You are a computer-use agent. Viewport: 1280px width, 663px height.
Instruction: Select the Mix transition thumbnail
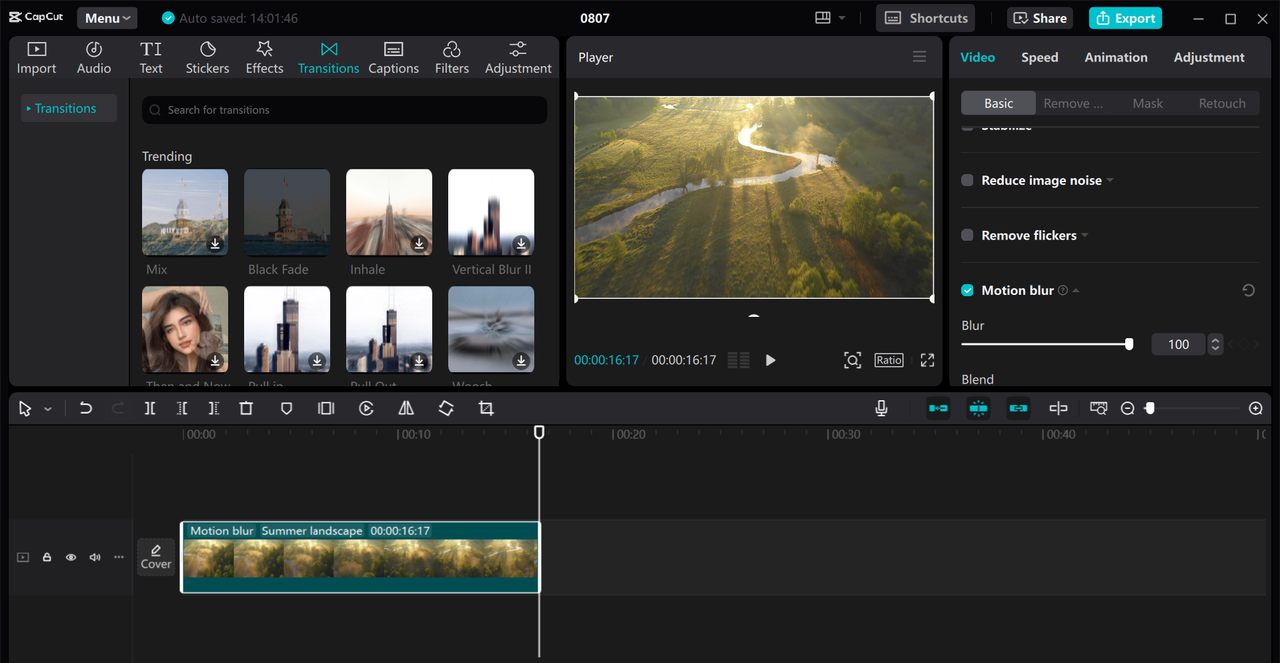(185, 212)
